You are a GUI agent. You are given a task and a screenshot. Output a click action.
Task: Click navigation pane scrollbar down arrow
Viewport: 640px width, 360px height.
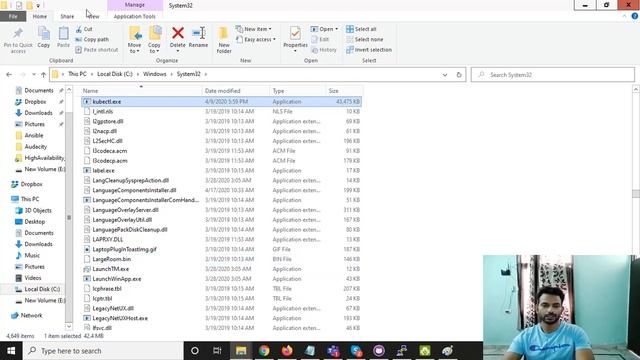(x=69, y=326)
